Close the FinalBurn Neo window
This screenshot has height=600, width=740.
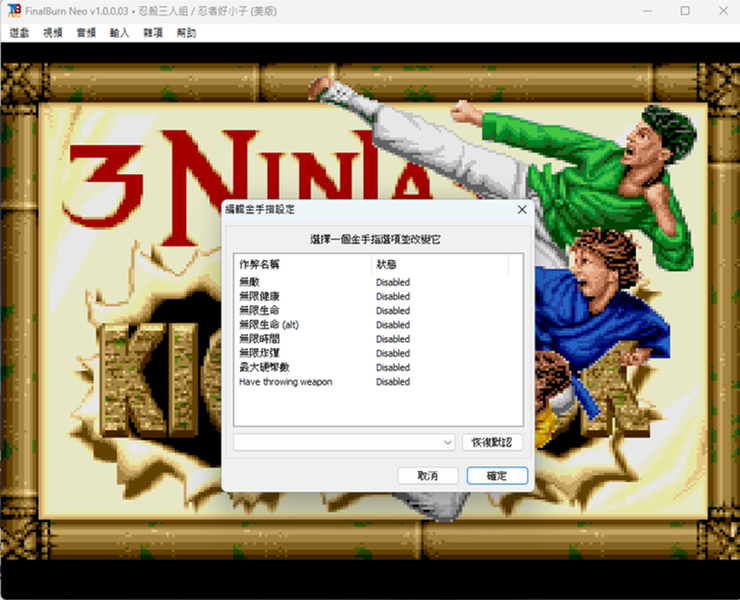pyautogui.click(x=723, y=10)
